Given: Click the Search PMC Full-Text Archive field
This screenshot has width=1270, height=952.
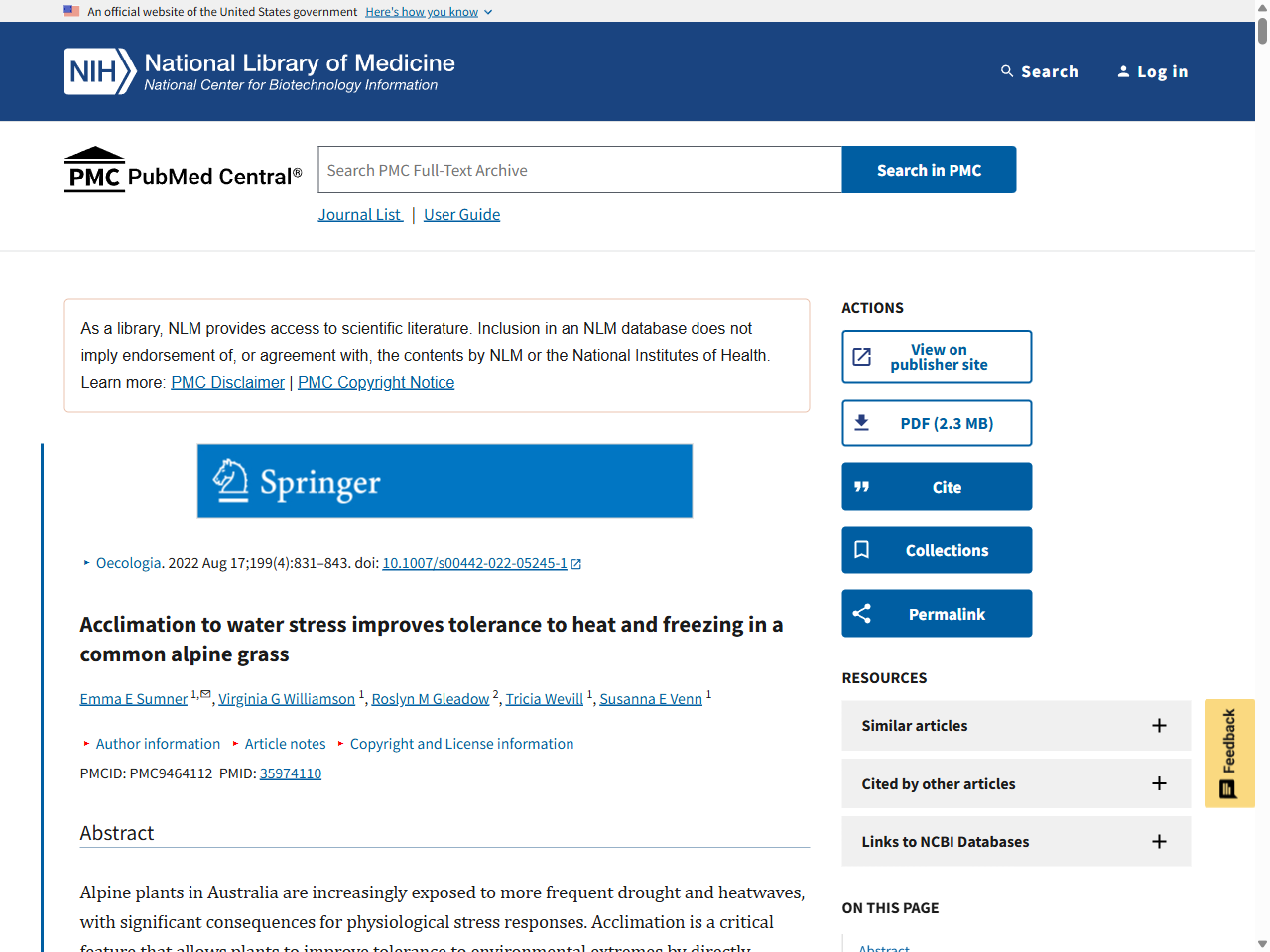Looking at the screenshot, I should (x=579, y=171).
